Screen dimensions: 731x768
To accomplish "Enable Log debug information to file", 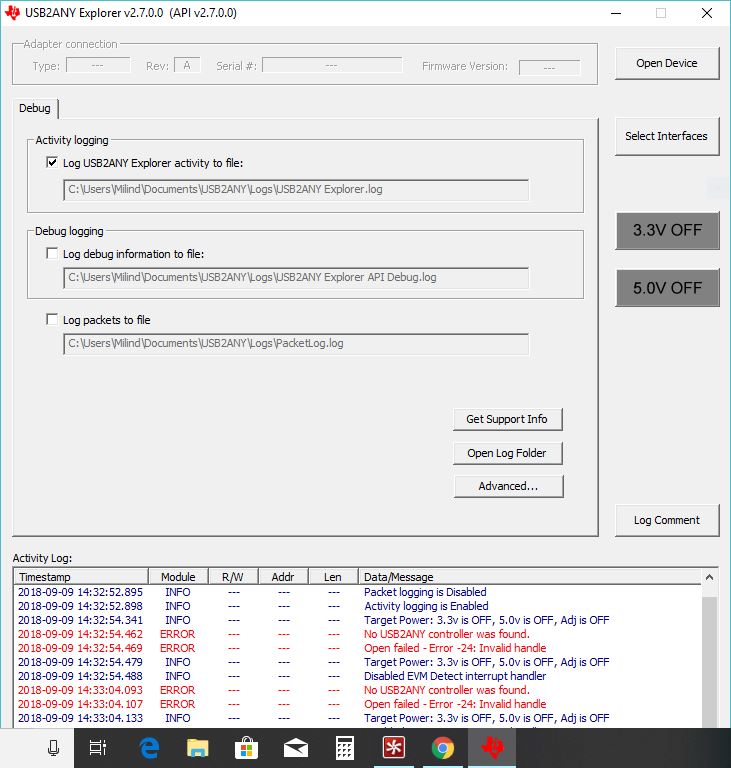I will [52, 253].
